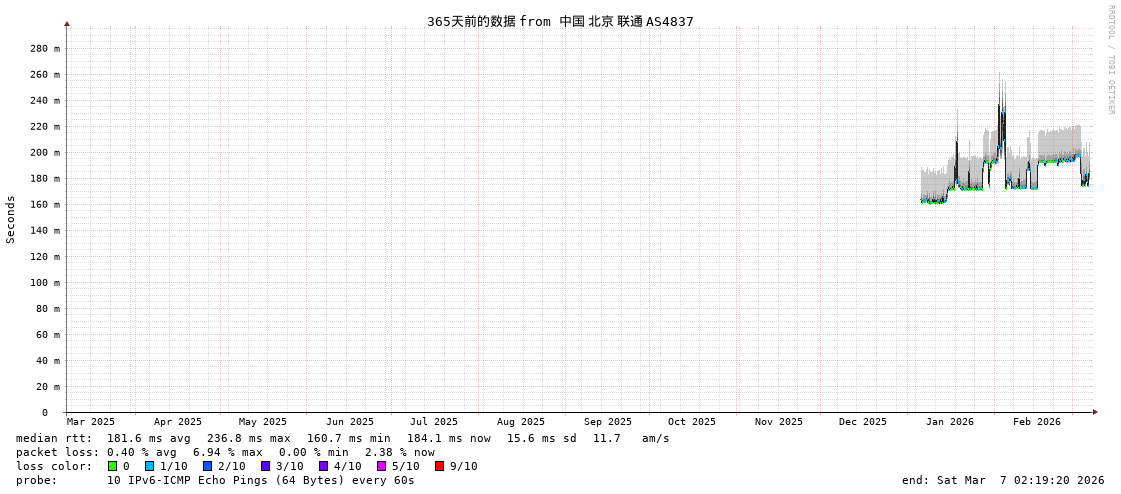Click the Dec 2025 axis label
The width and height of the screenshot is (1121, 494).
(862, 422)
